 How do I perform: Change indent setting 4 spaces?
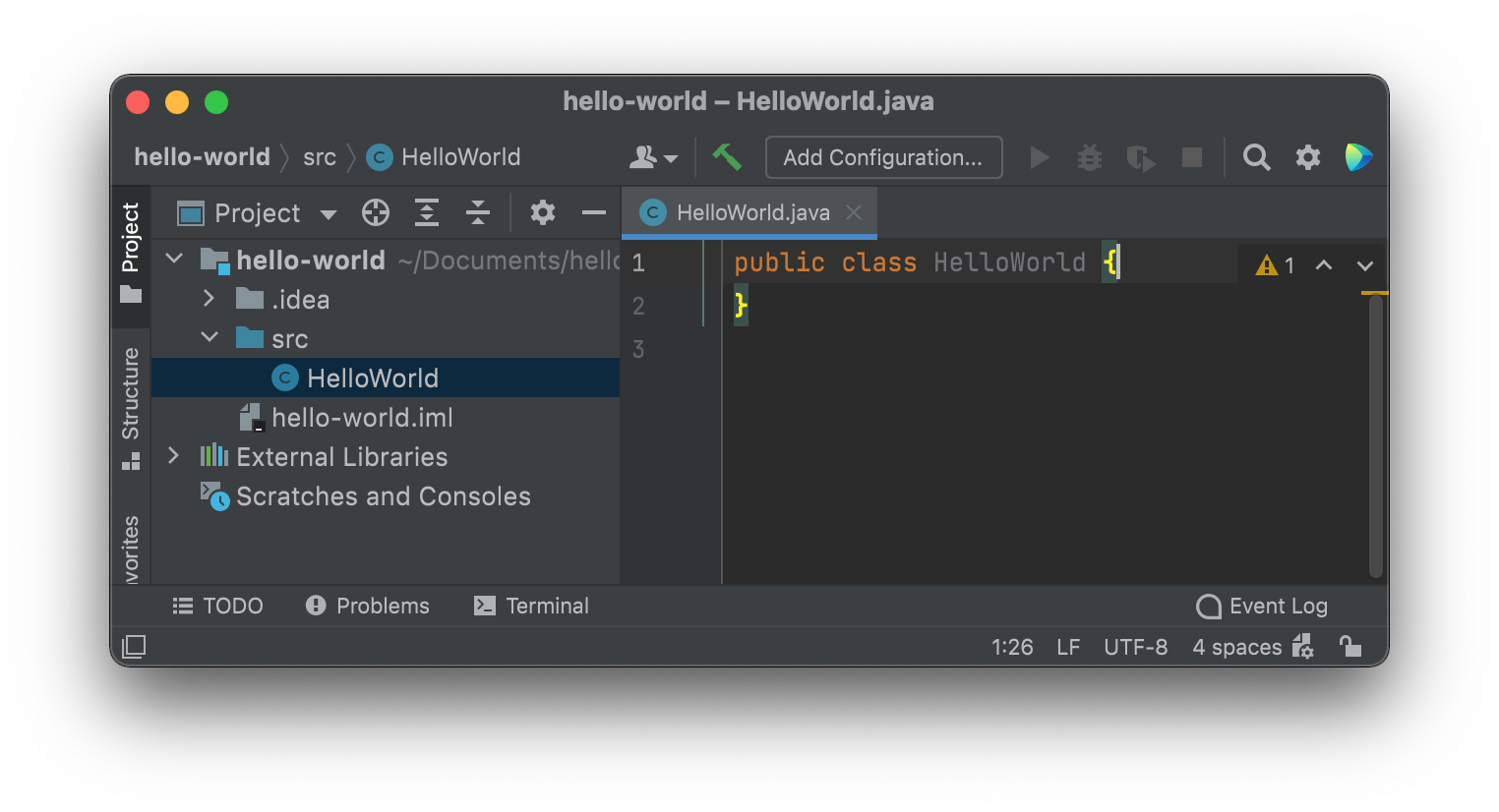tap(1237, 647)
